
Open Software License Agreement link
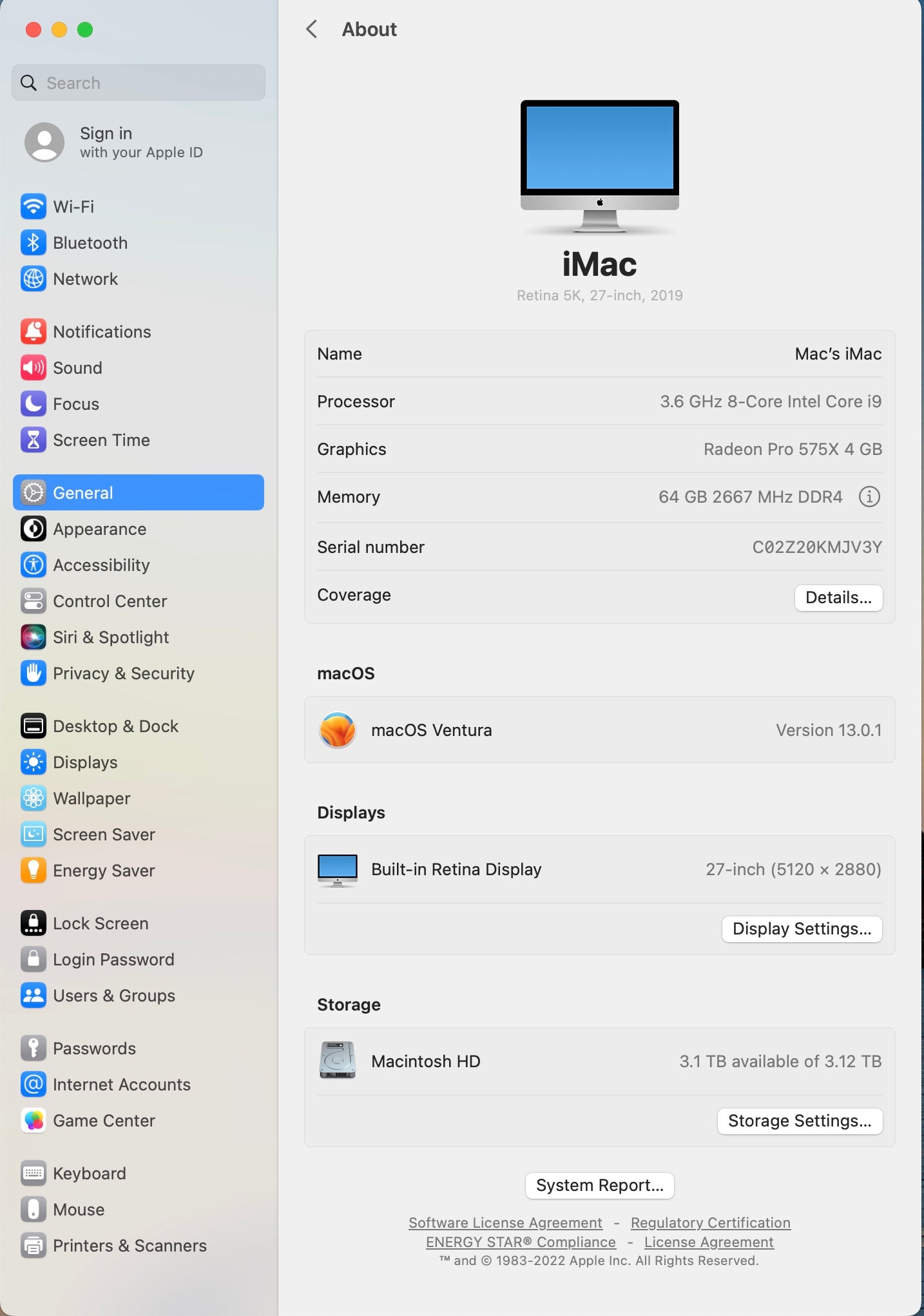pos(505,1223)
